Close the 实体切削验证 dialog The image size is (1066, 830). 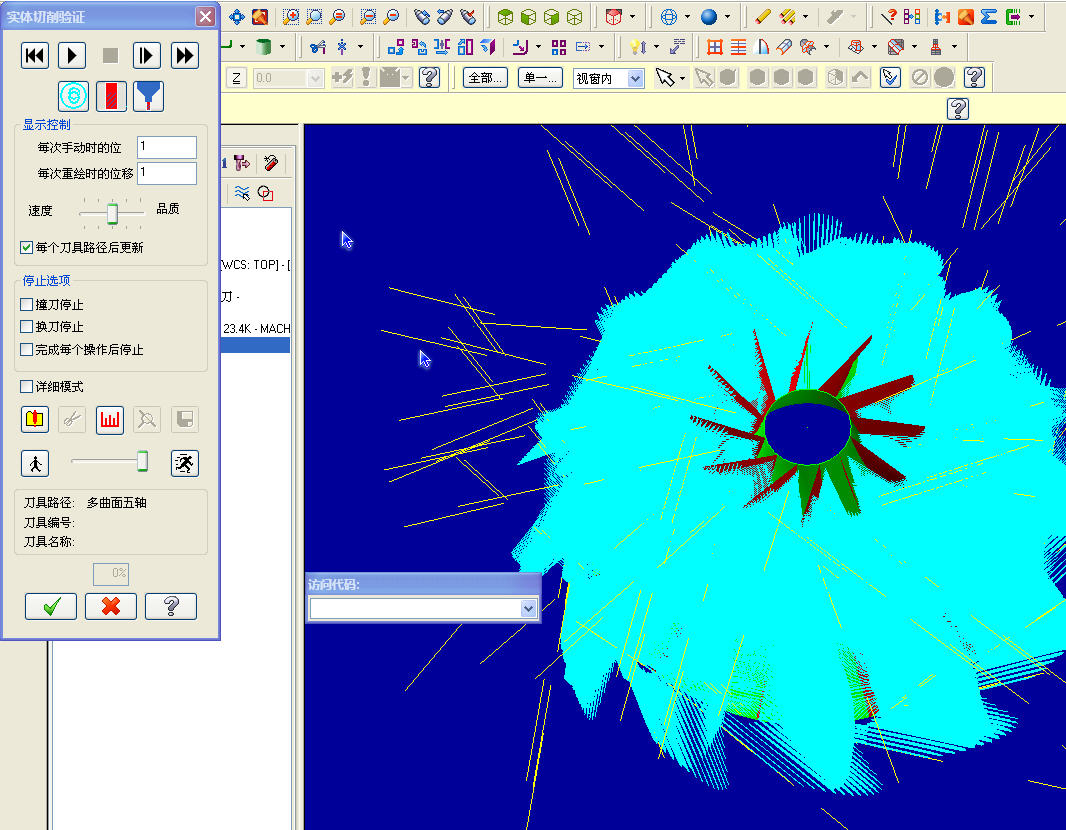click(205, 16)
